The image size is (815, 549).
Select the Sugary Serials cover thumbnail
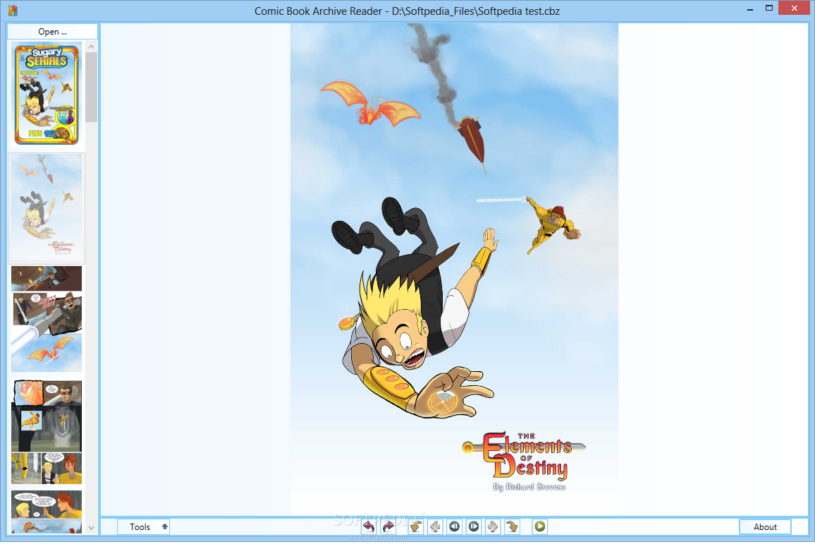point(47,94)
